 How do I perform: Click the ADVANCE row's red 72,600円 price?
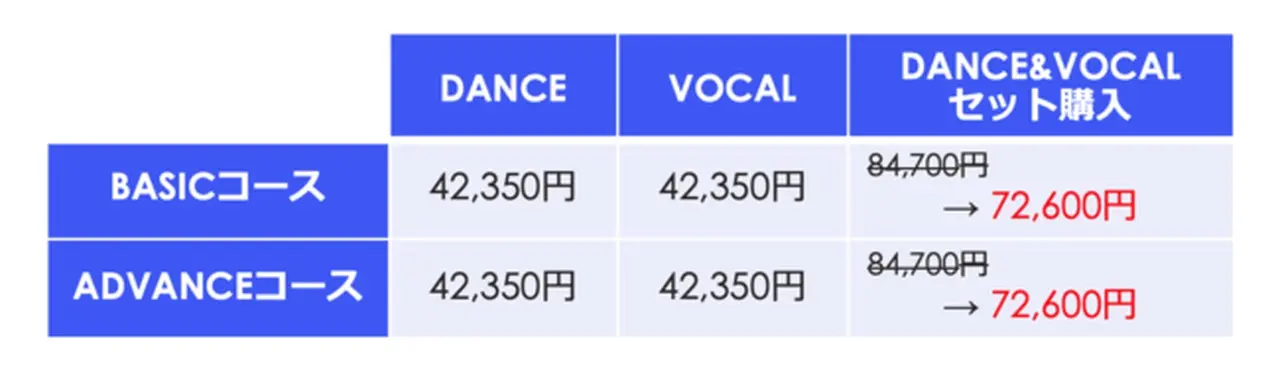(1062, 304)
